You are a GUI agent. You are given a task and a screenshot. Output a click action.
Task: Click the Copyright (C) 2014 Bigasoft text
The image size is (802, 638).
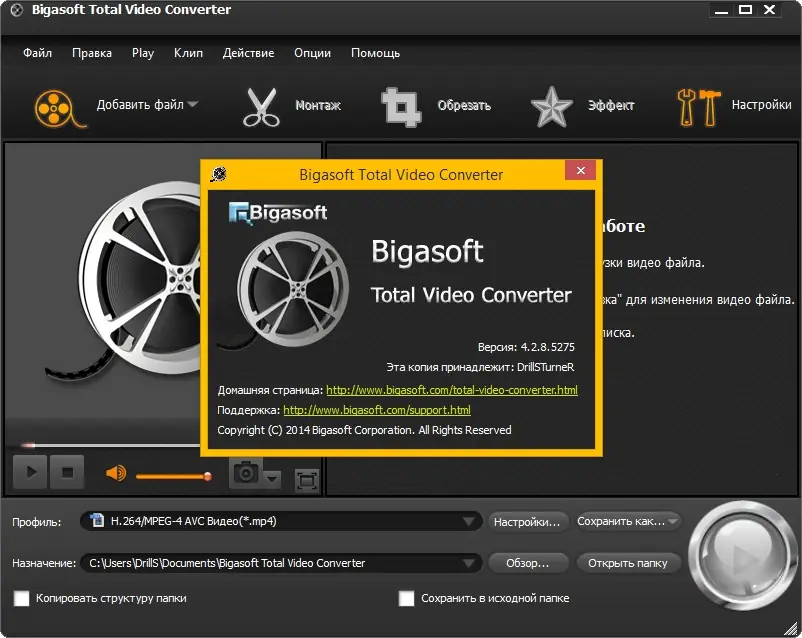pyautogui.click(x=364, y=430)
